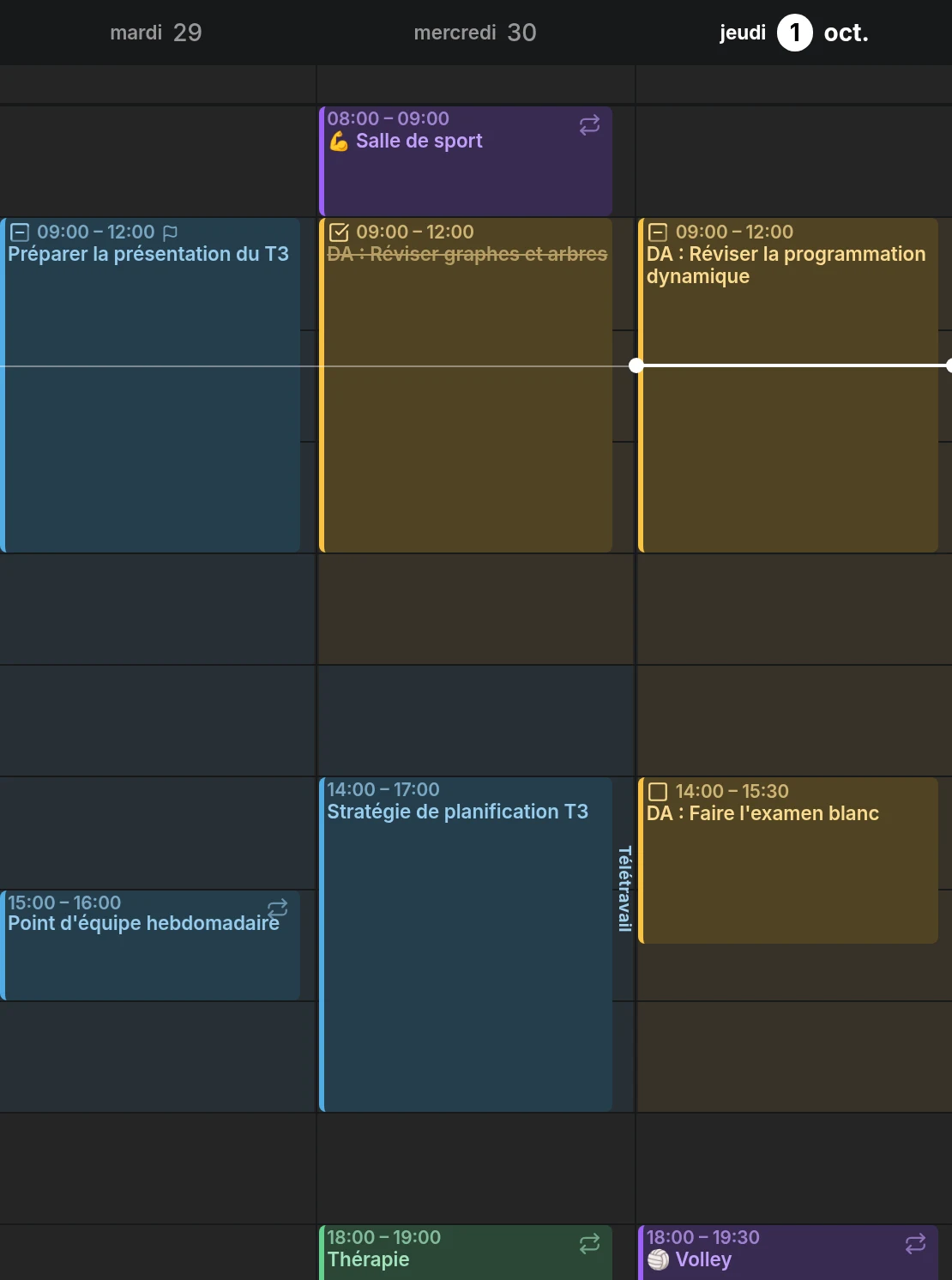The height and width of the screenshot is (1280, 952).
Task: Click the vertical Télétravail label
Action: coord(624,889)
